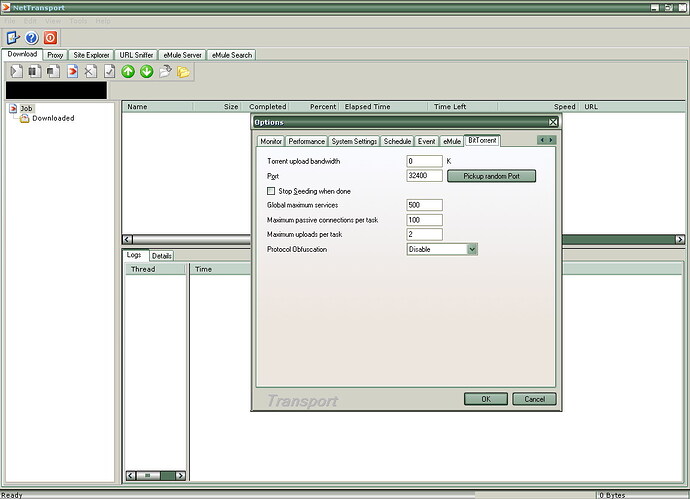The image size is (690, 499).
Task: Open the Site Explorer tab
Action: click(91, 55)
